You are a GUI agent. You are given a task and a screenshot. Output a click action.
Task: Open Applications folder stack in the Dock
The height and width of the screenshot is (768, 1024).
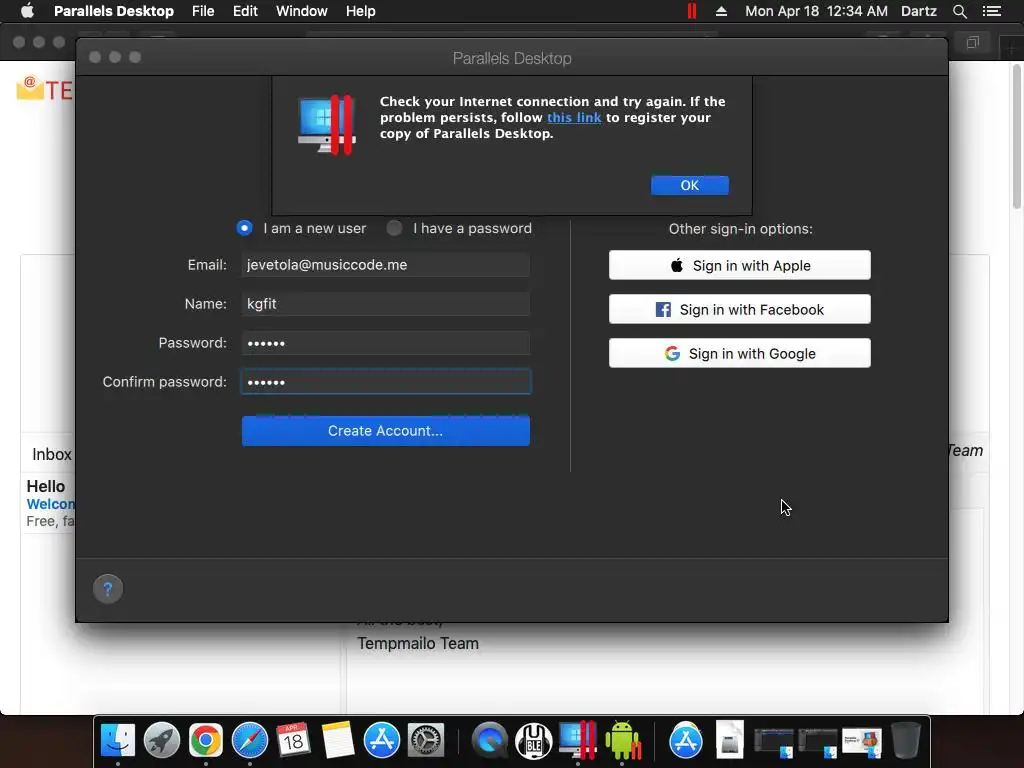pos(686,741)
